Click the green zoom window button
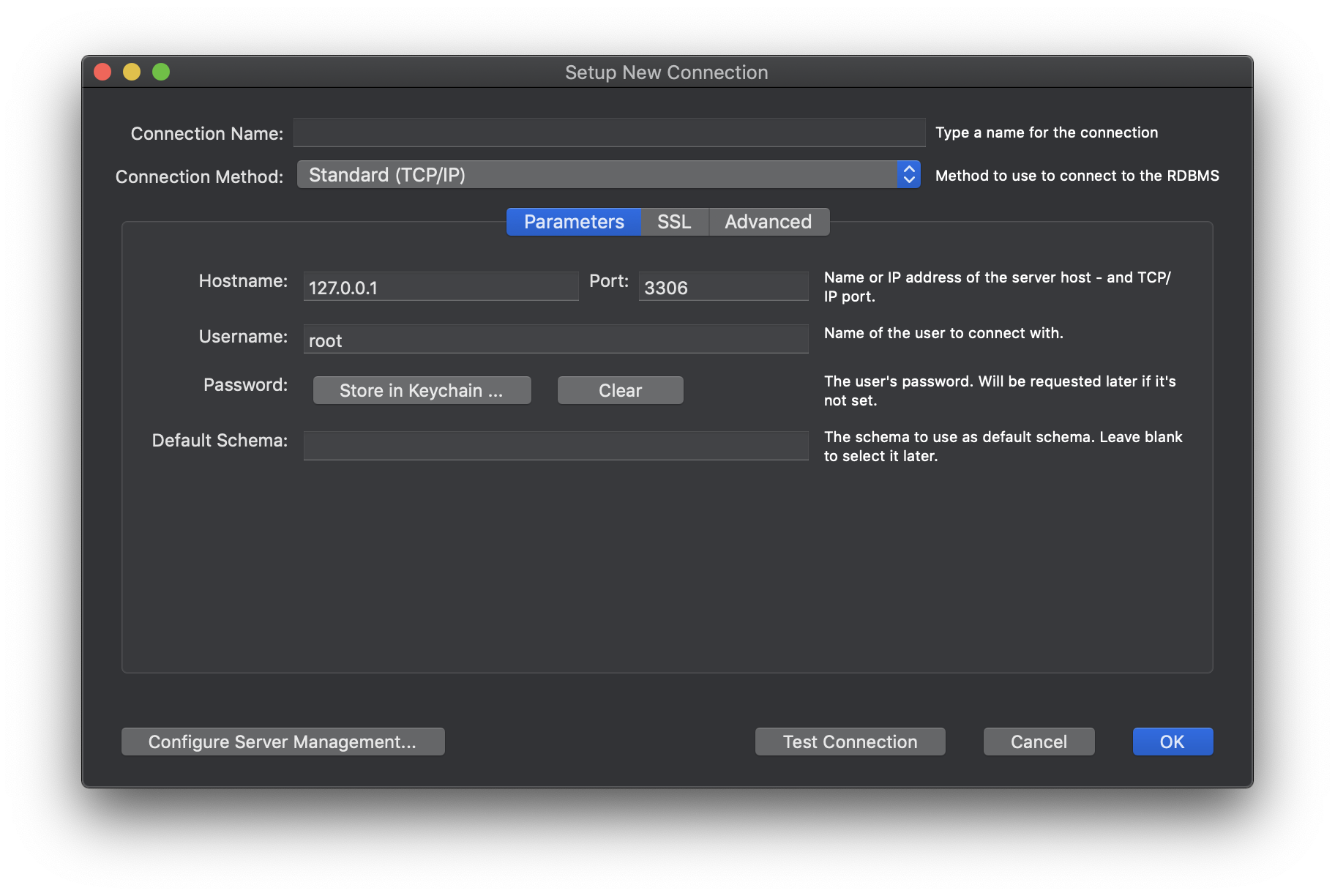 click(x=161, y=72)
